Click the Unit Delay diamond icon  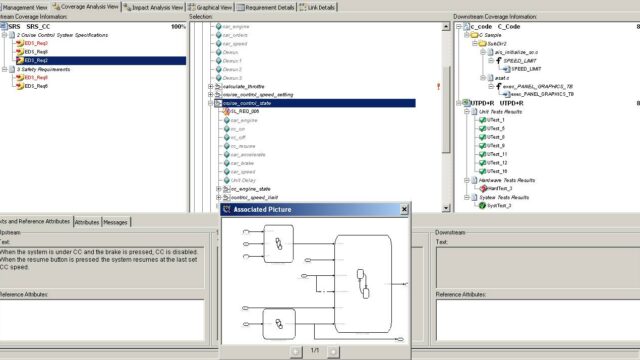point(227,180)
